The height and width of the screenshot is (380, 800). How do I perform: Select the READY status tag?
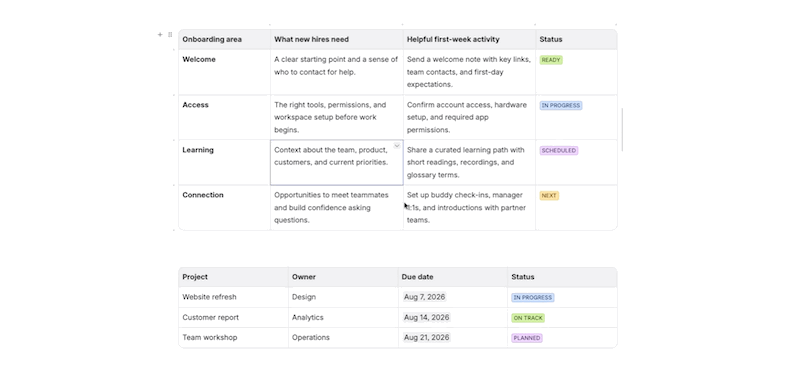click(551, 60)
